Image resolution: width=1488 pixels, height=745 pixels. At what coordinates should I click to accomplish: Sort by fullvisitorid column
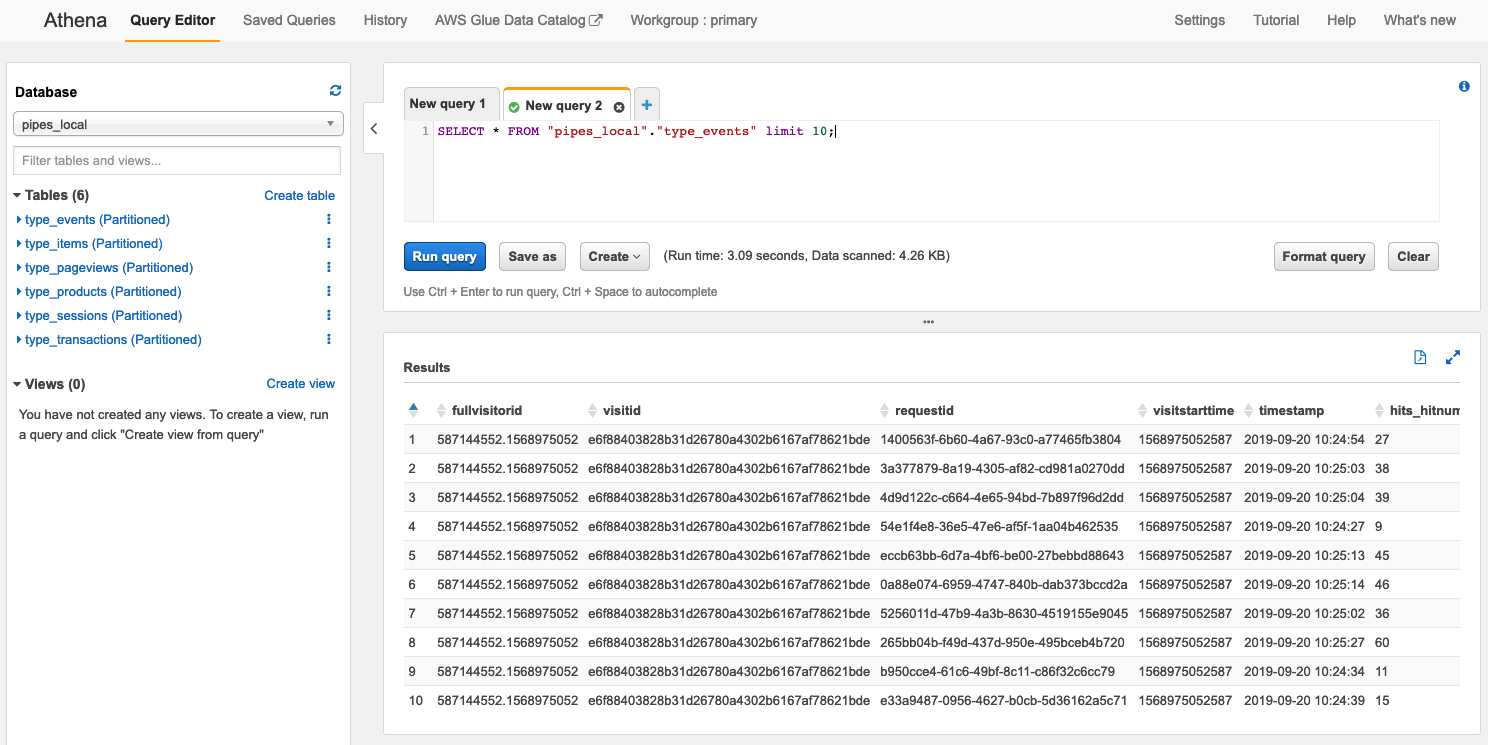tap(442, 411)
